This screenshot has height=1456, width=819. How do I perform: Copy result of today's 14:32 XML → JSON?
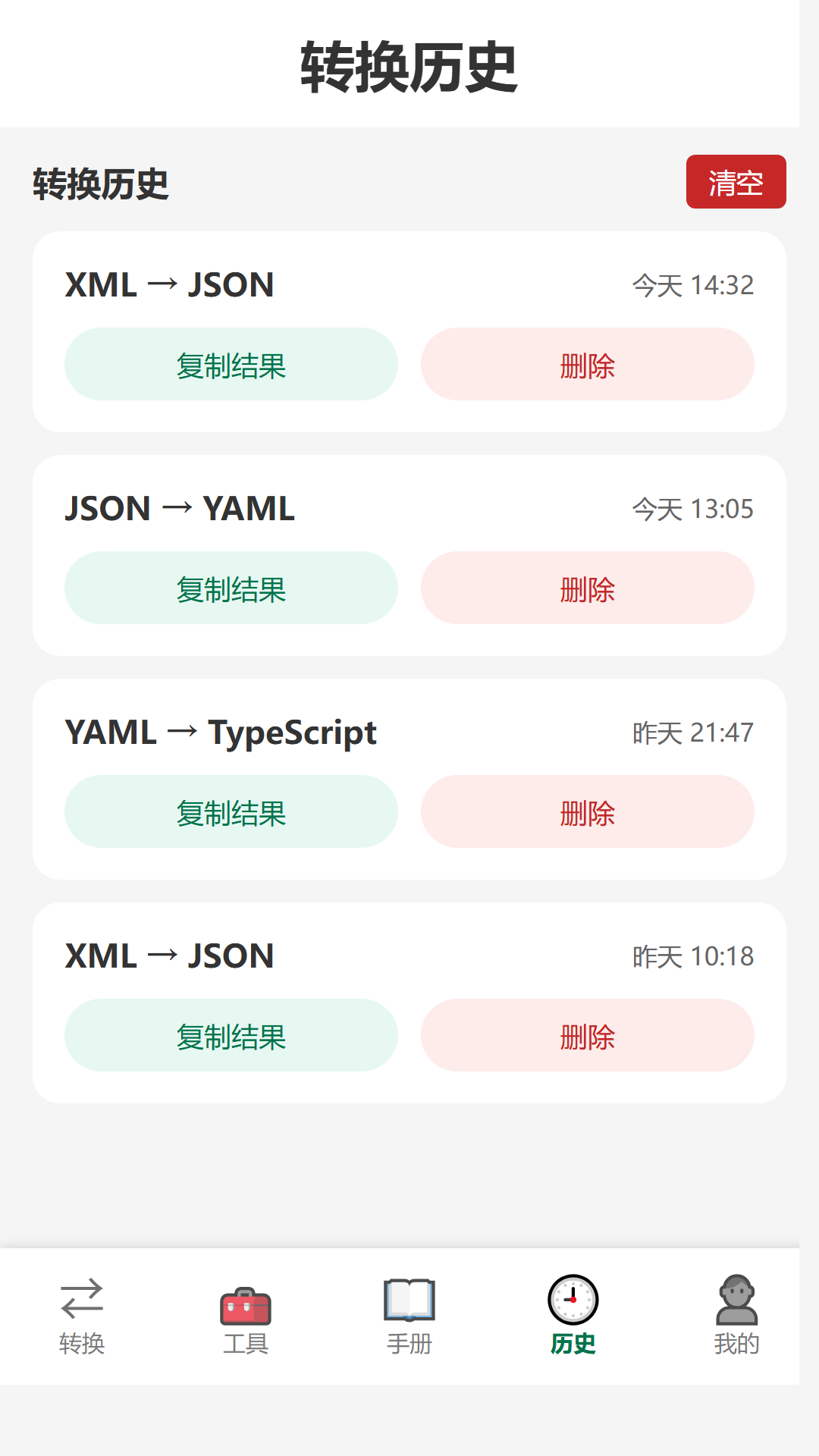(231, 364)
